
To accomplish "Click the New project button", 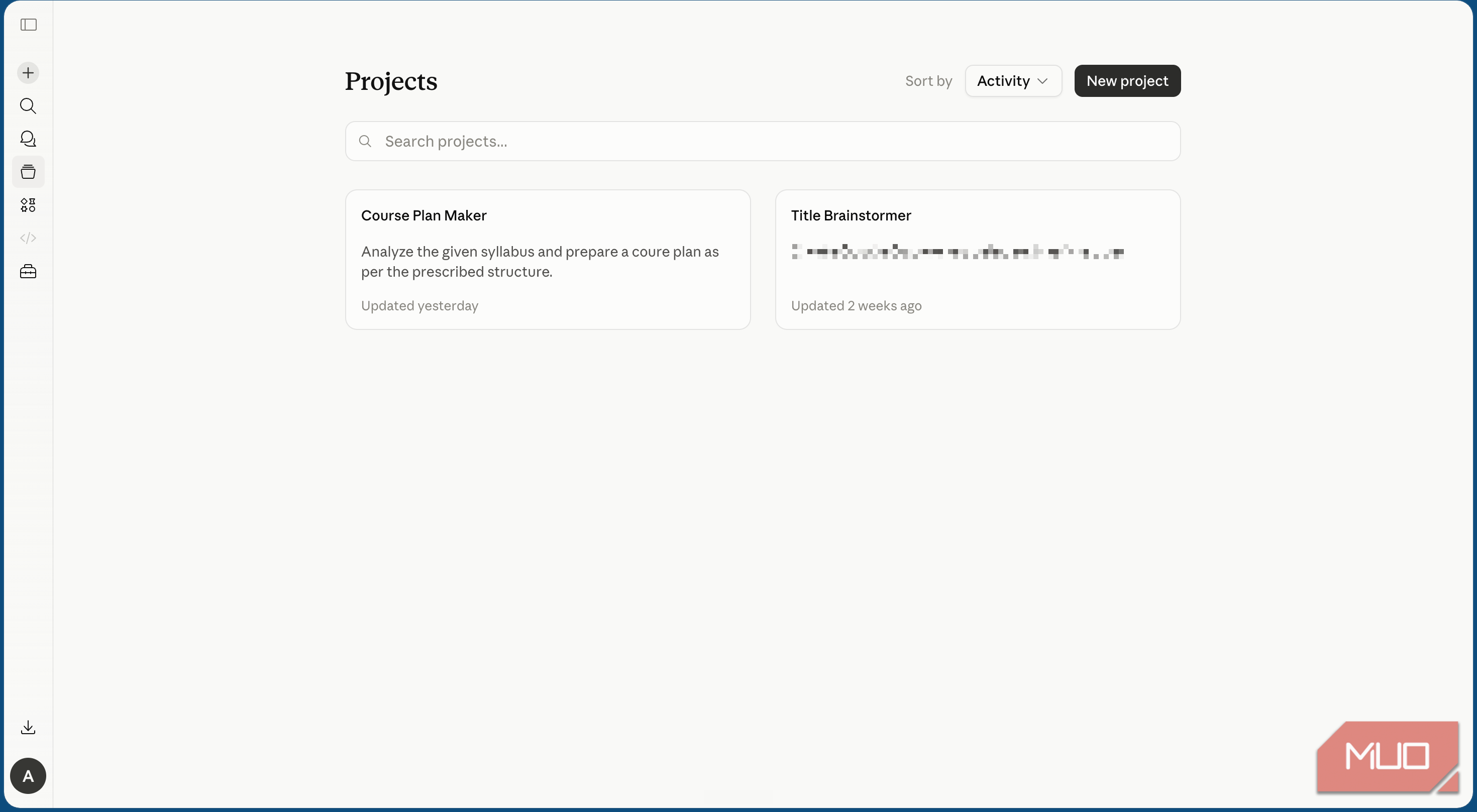I will point(1127,81).
